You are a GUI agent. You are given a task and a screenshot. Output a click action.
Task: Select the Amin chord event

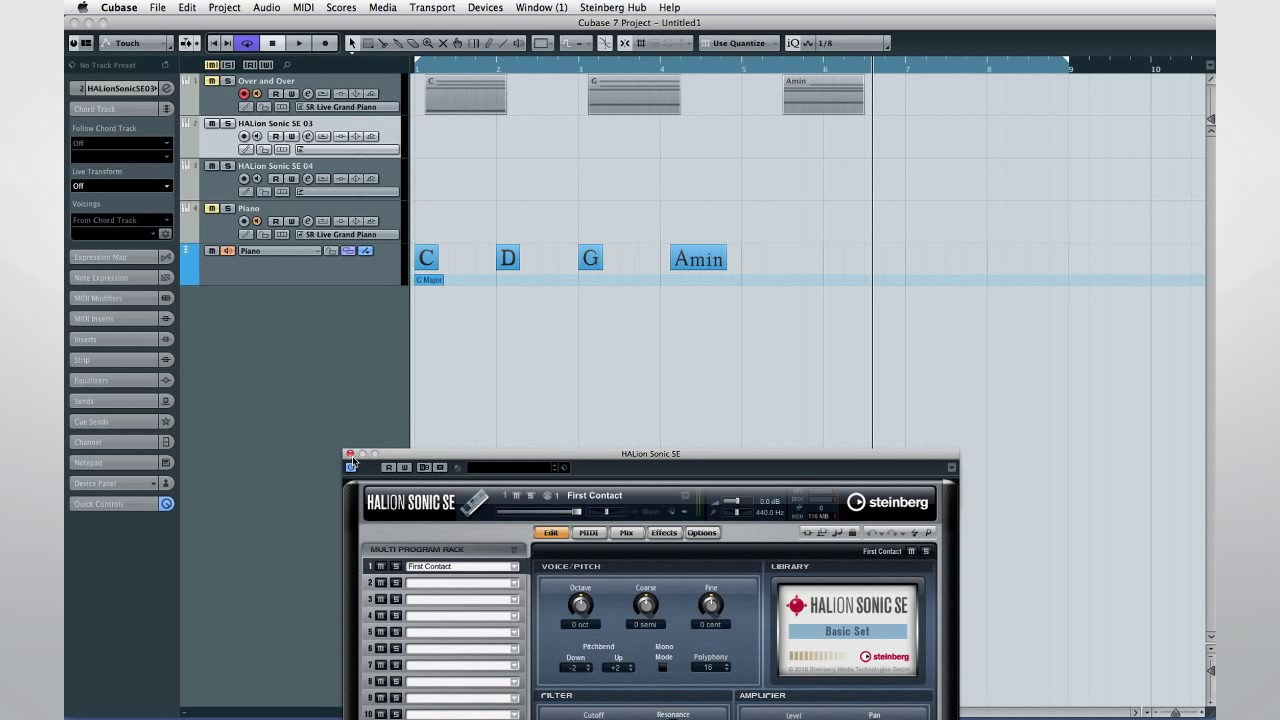pos(698,258)
